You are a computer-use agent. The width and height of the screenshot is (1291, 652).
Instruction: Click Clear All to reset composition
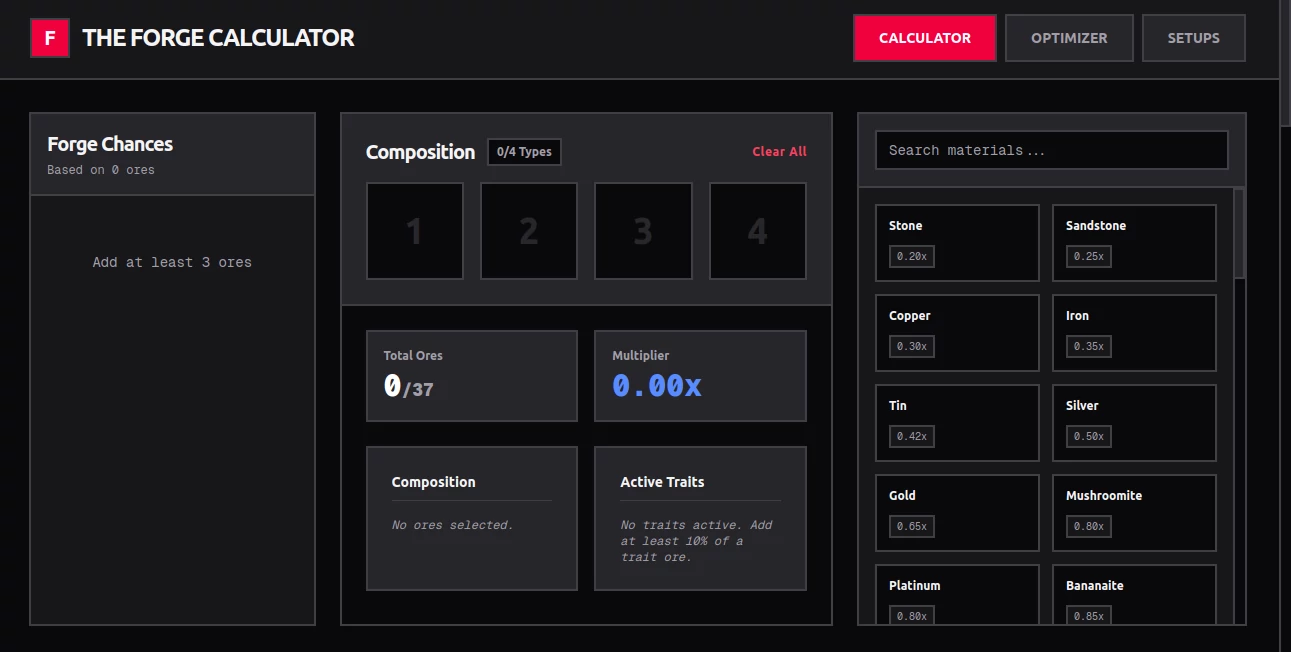[779, 151]
